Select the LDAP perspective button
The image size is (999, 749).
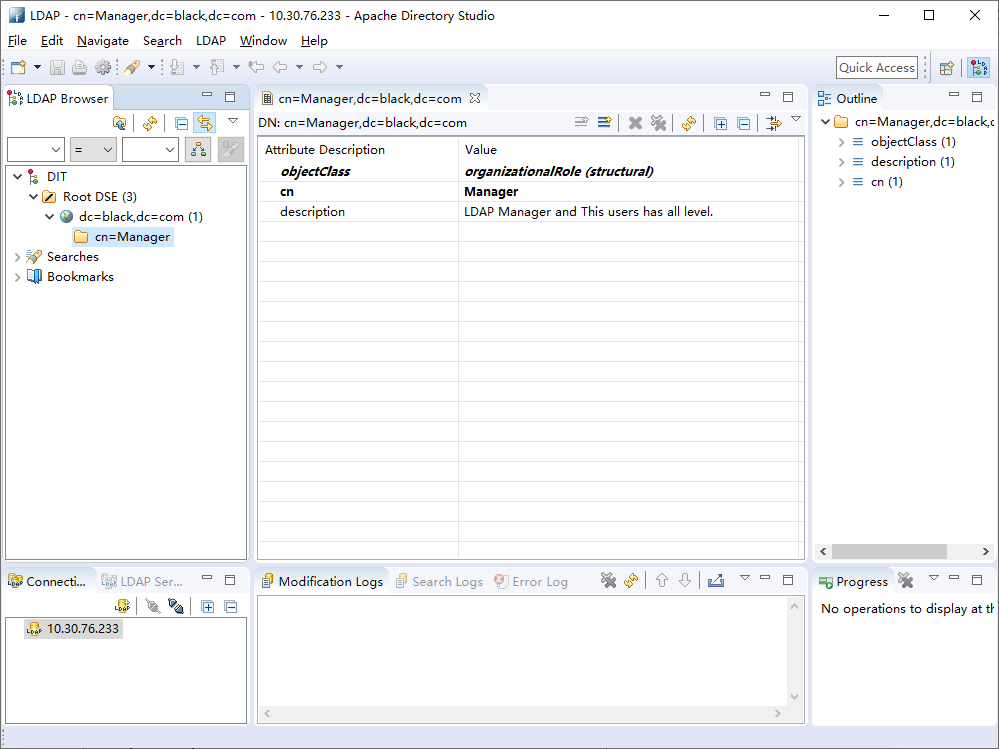tap(979, 68)
